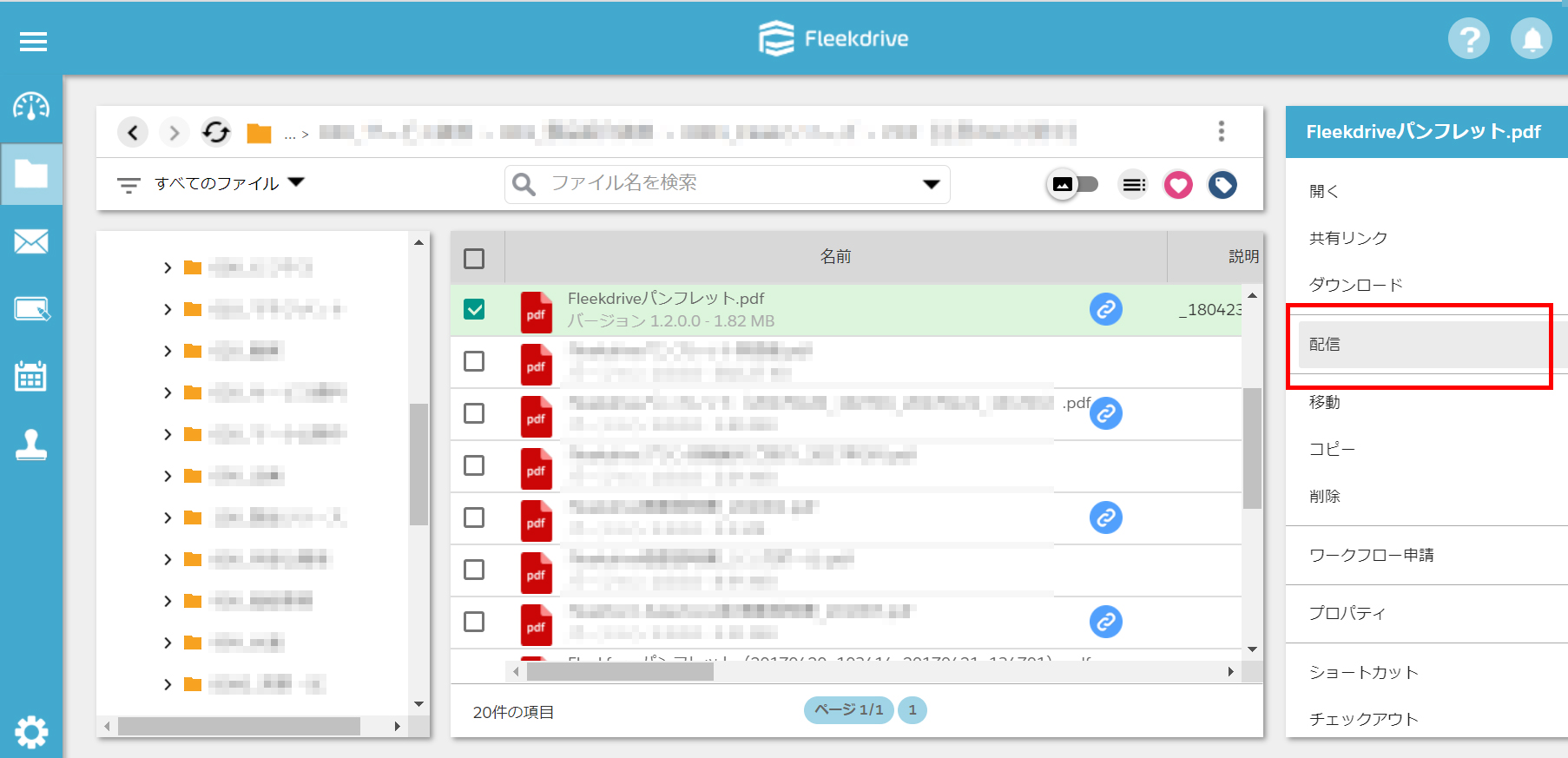This screenshot has height=758, width=1568.
Task: Open the three-dot more options menu
Action: coord(1222,131)
